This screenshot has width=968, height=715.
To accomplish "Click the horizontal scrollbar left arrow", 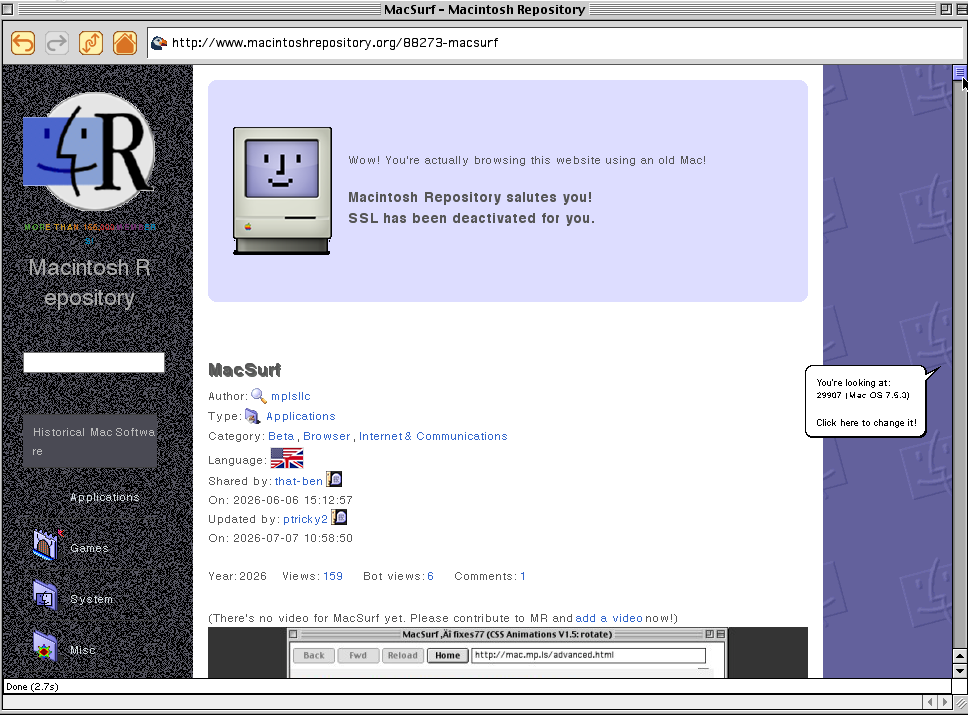I will (931, 702).
